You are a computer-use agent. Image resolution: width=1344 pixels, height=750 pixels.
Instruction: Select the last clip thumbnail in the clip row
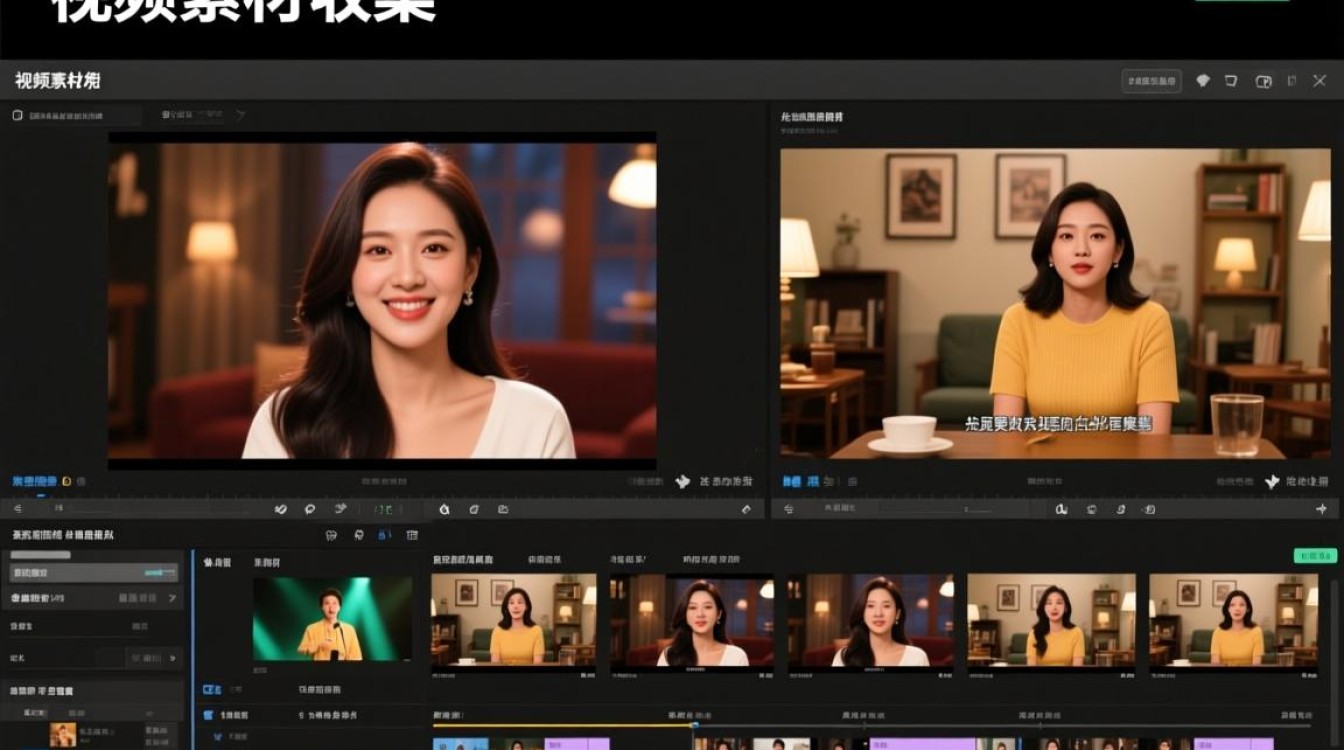pyautogui.click(x=1234, y=620)
